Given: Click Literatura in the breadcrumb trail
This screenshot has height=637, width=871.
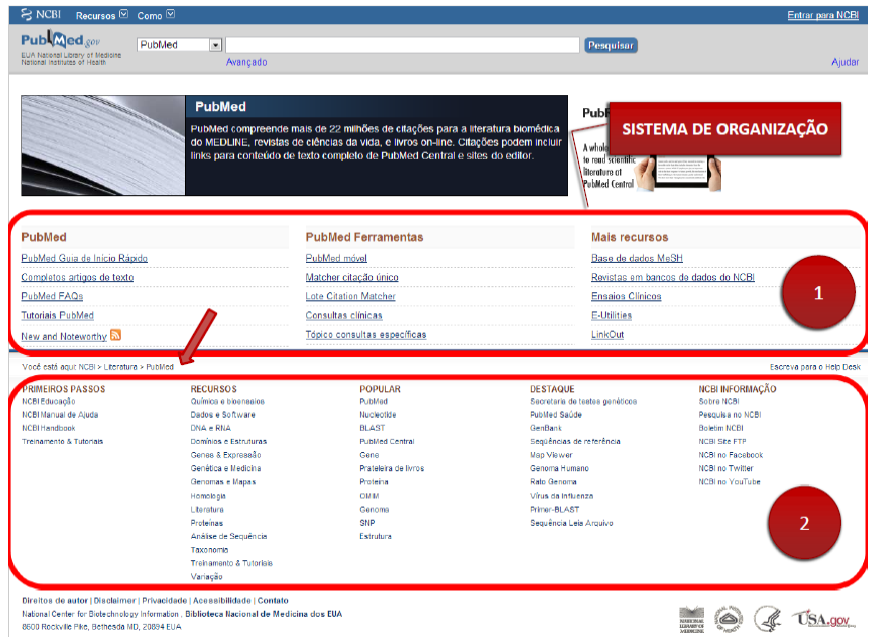Looking at the screenshot, I should (123, 367).
